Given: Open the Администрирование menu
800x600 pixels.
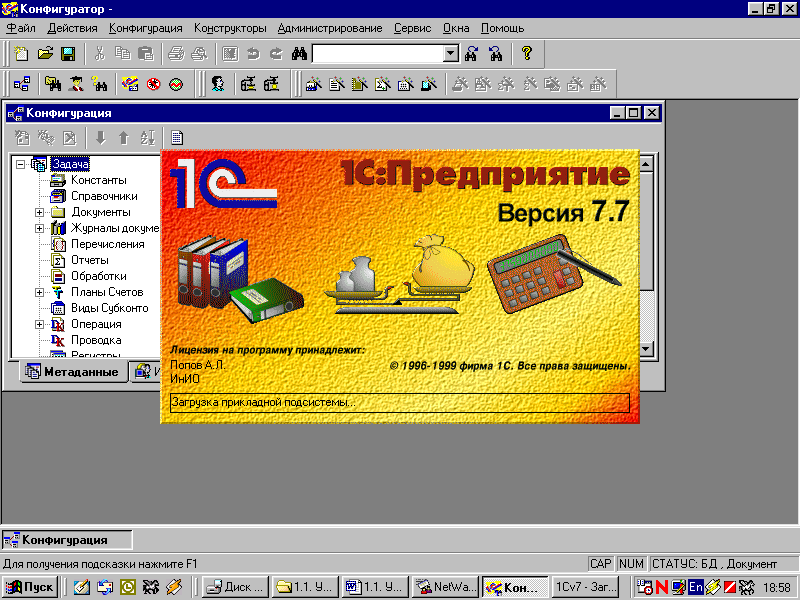Looking at the screenshot, I should tap(330, 29).
